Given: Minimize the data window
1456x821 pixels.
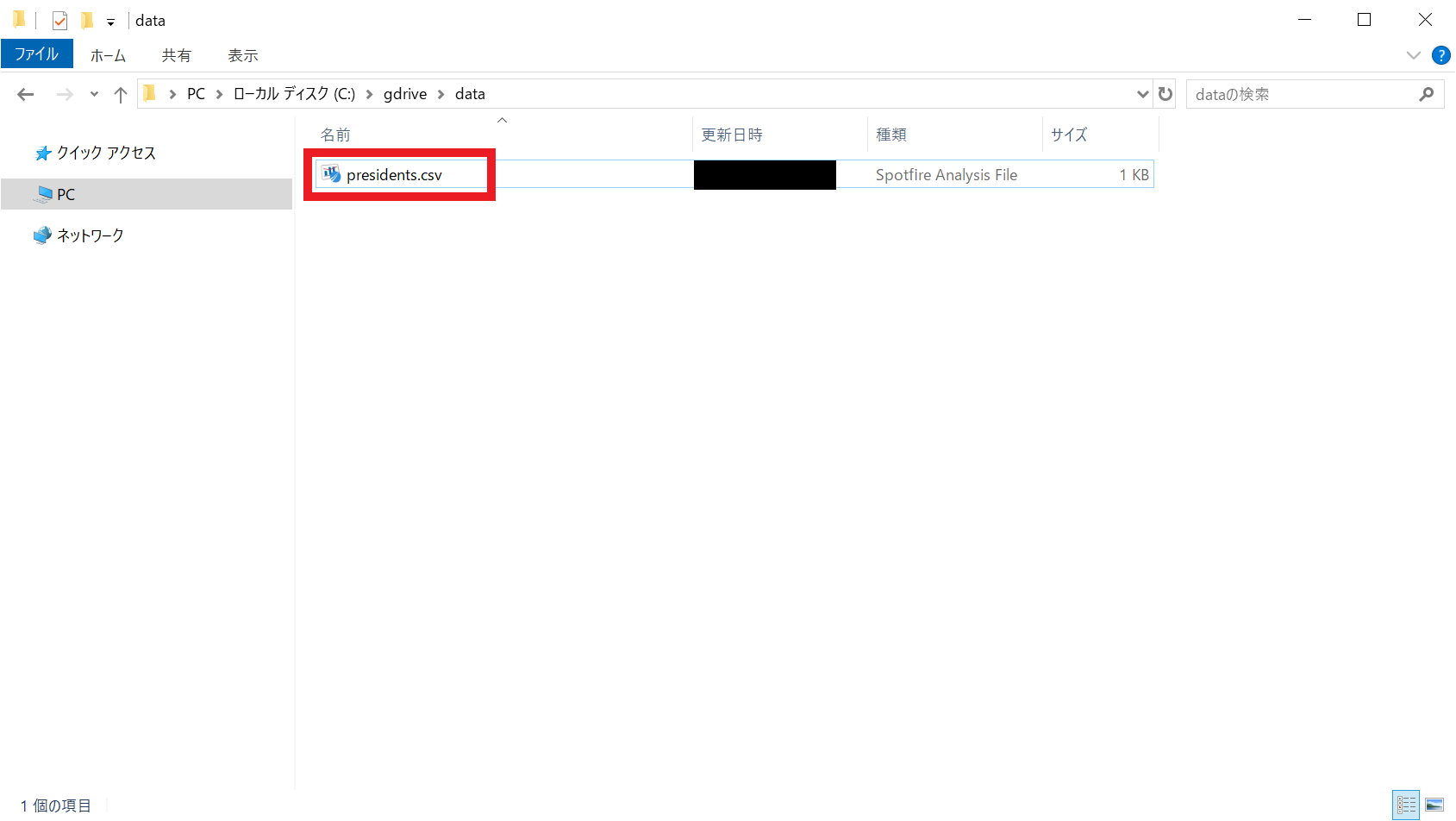Looking at the screenshot, I should 1304,20.
